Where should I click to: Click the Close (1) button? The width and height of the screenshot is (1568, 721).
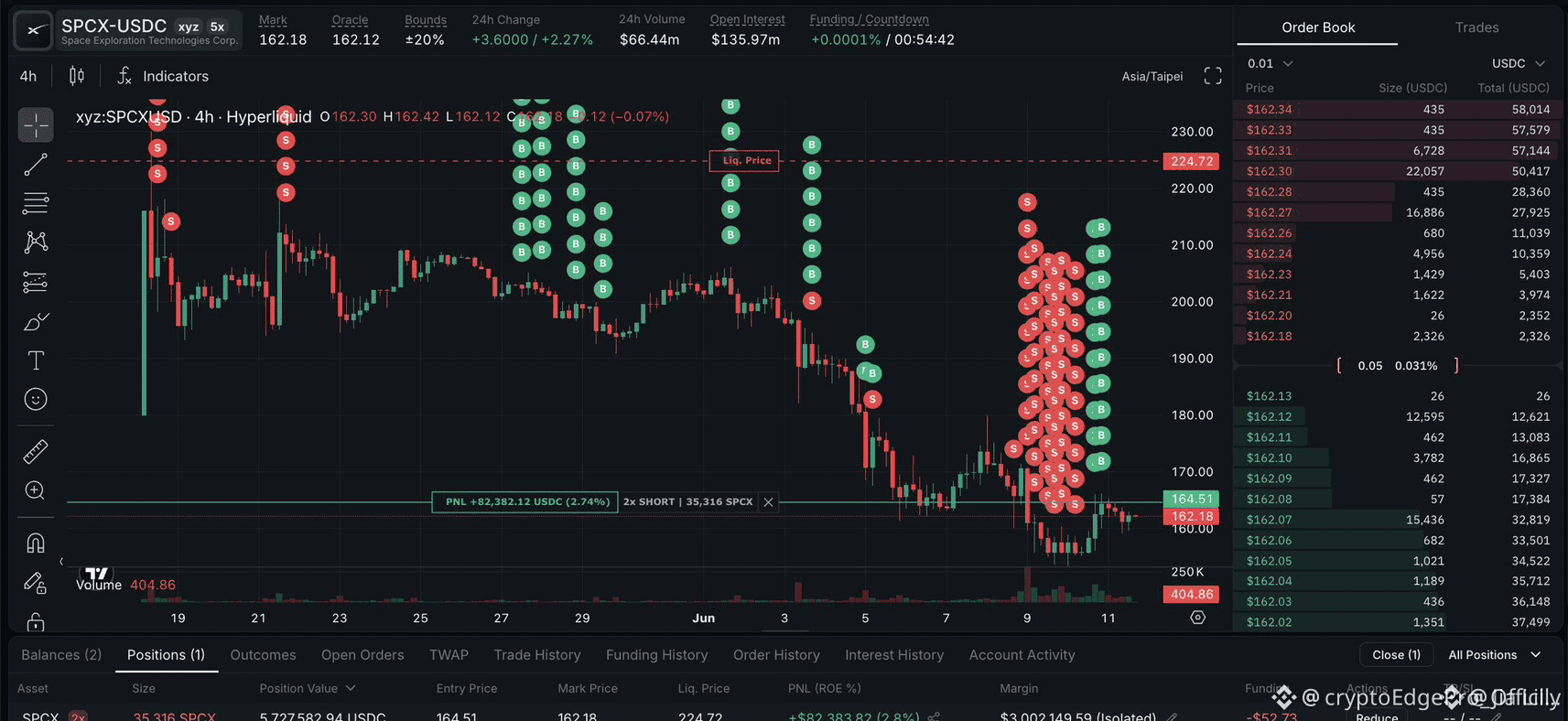tap(1396, 655)
